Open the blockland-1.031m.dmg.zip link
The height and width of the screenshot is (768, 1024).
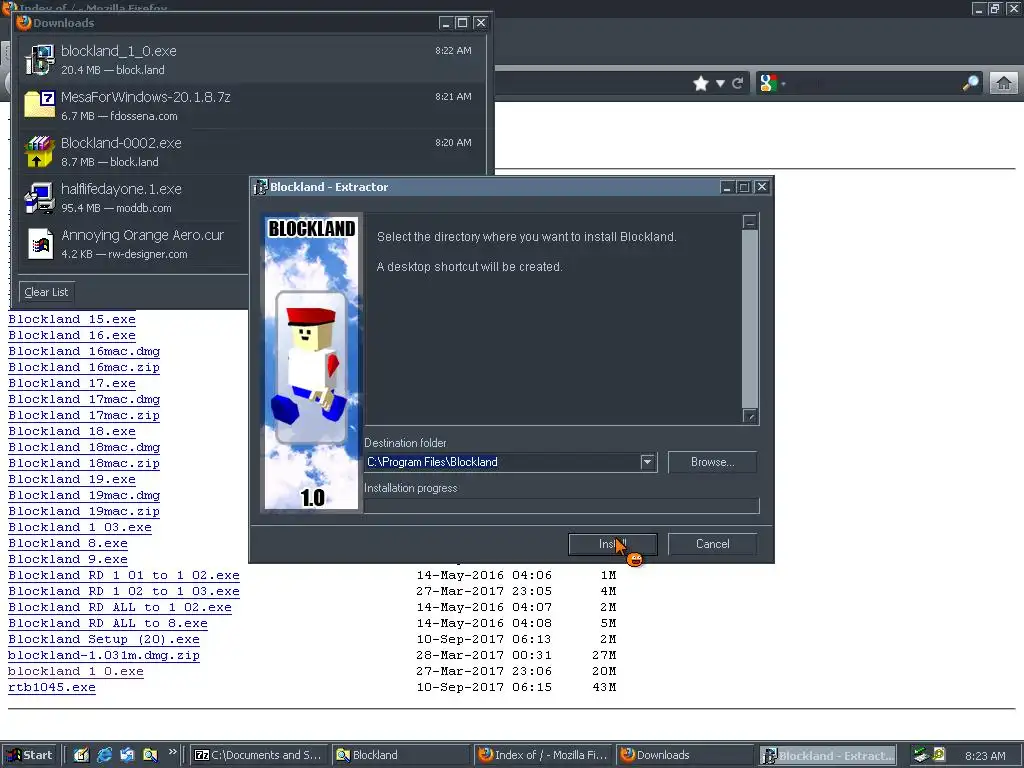click(104, 655)
